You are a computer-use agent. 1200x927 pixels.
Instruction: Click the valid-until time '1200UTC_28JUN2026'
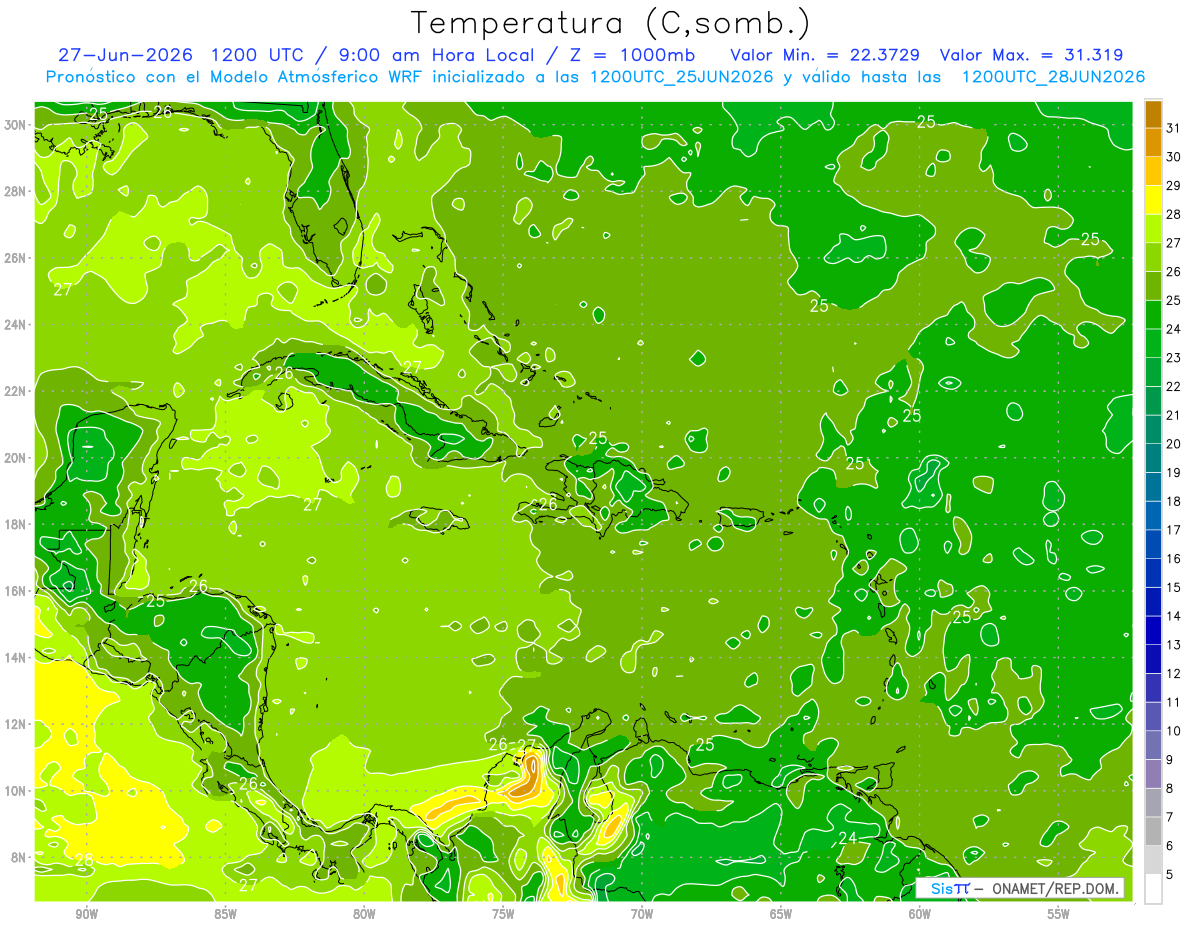[1053, 77]
